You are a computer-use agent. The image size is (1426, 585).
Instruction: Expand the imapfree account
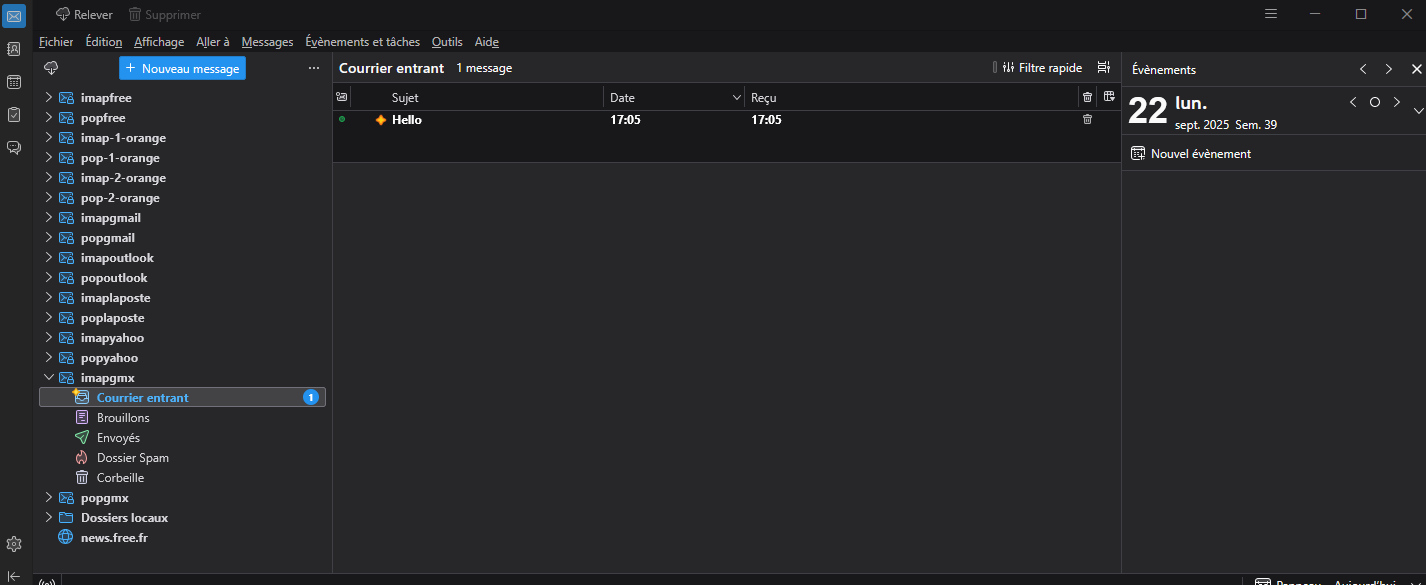(x=48, y=98)
